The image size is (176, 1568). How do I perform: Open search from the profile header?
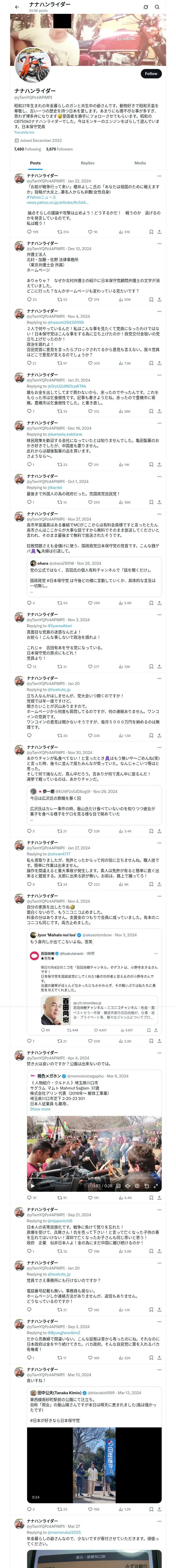pyautogui.click(x=157, y=7)
